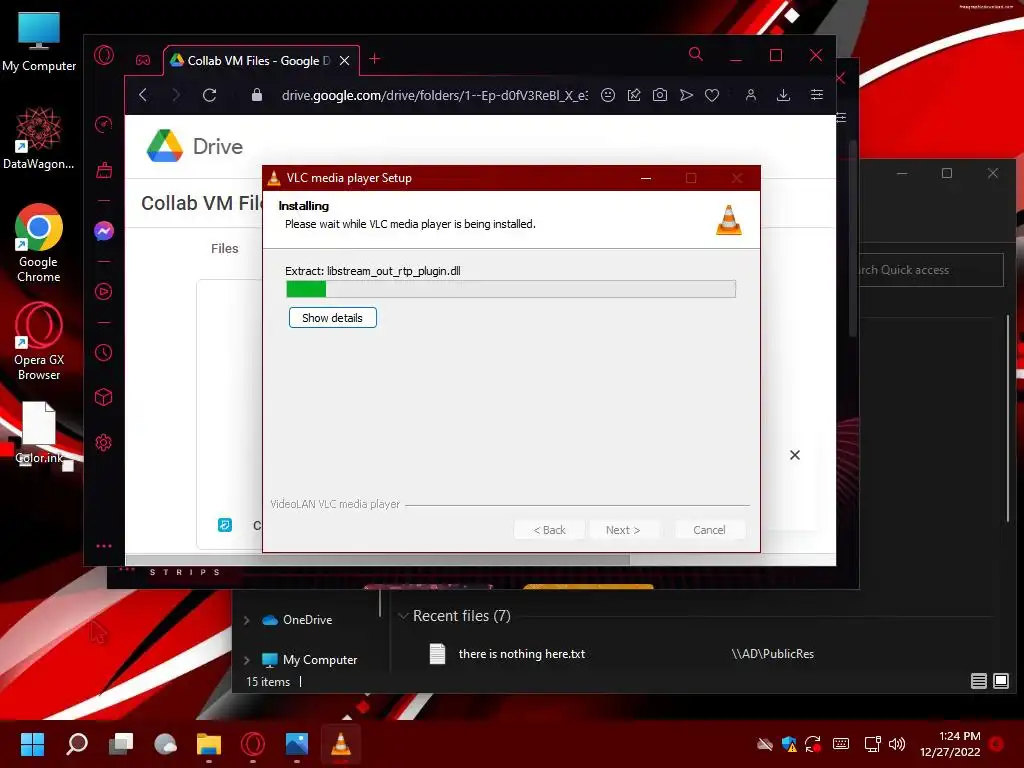Select file there is nothing here.txt
This screenshot has height=768, width=1024.
[521, 654]
